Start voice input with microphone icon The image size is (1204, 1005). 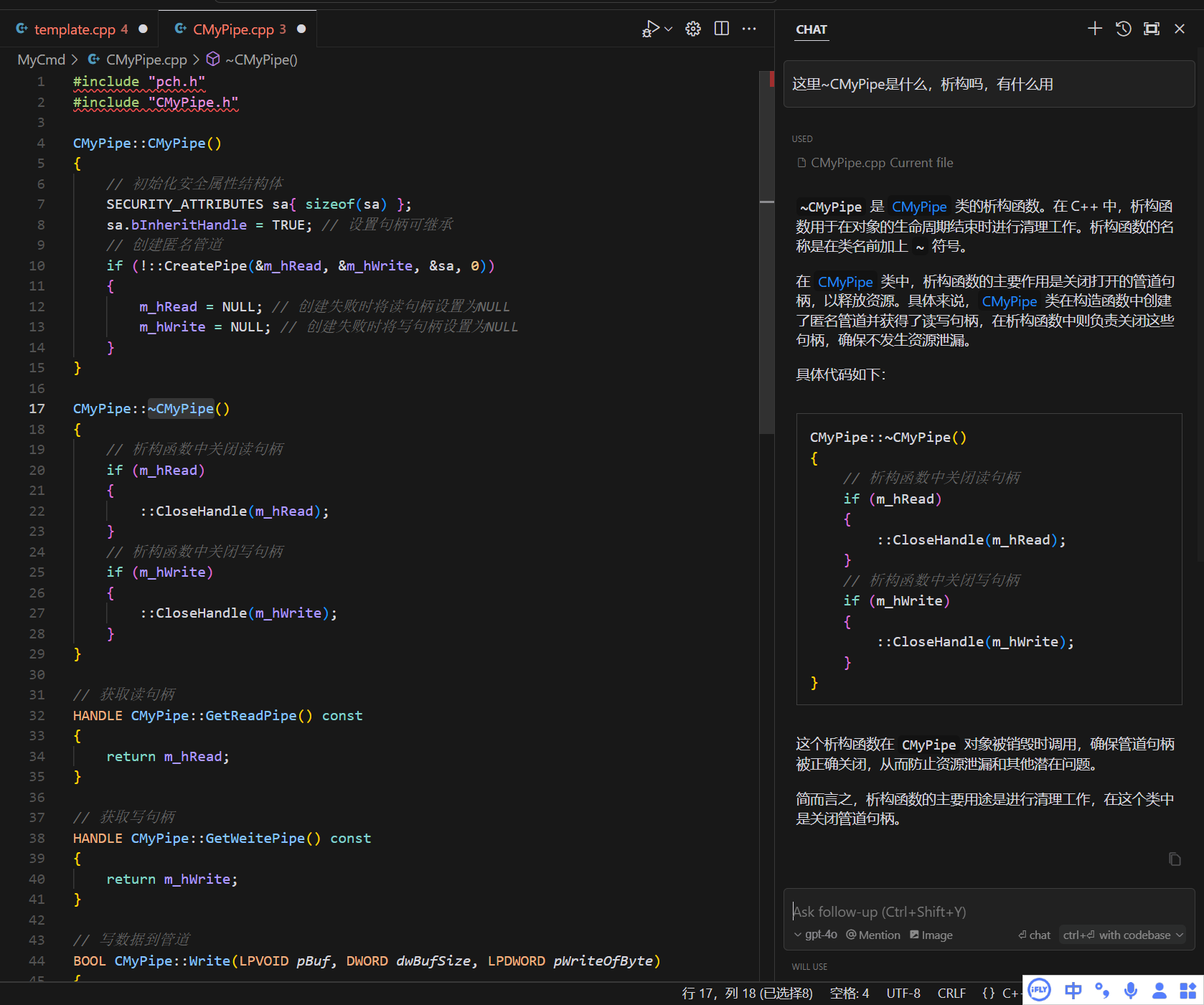tap(1131, 991)
